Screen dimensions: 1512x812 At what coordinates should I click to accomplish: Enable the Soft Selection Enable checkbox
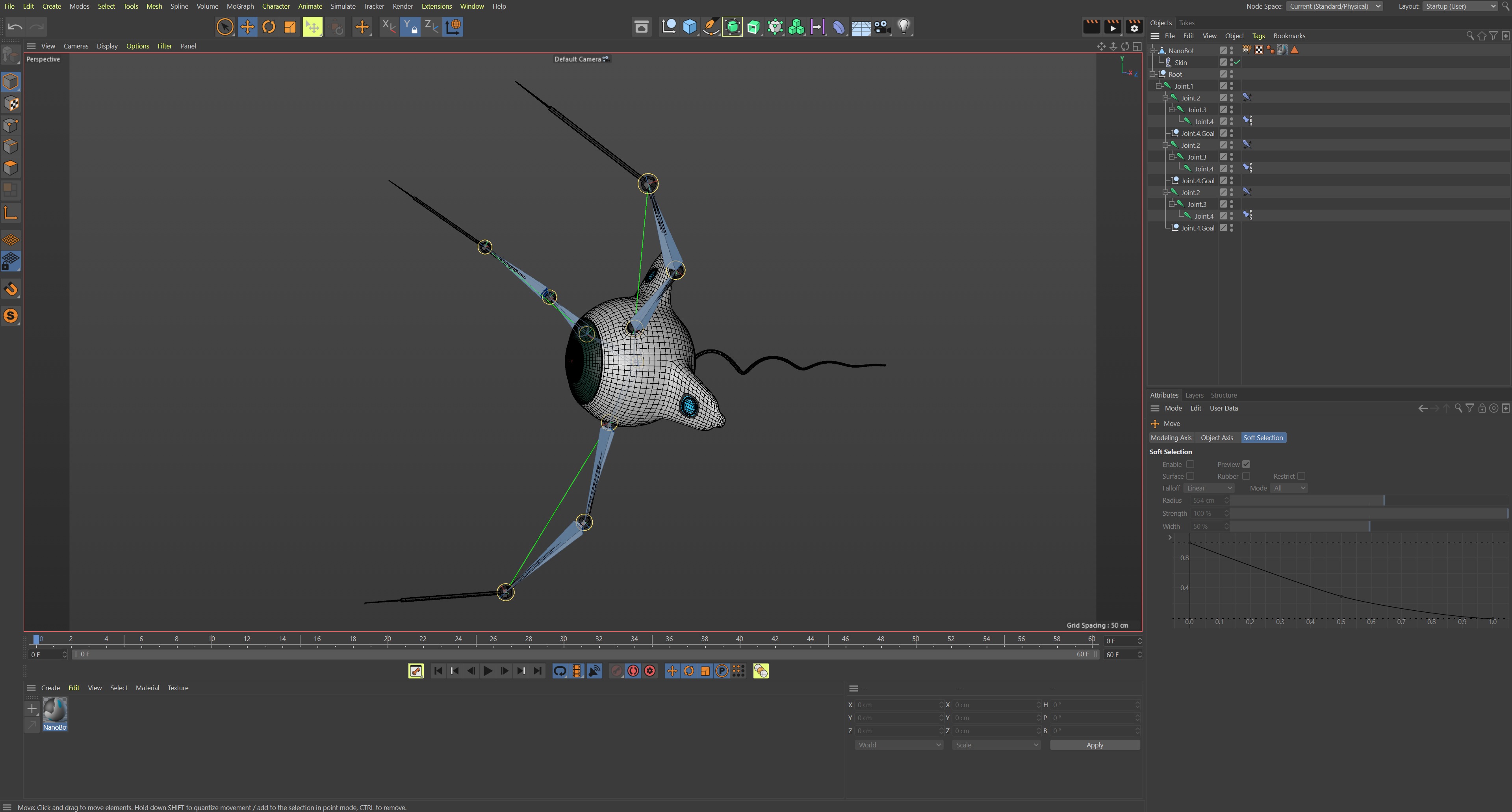click(x=1190, y=464)
